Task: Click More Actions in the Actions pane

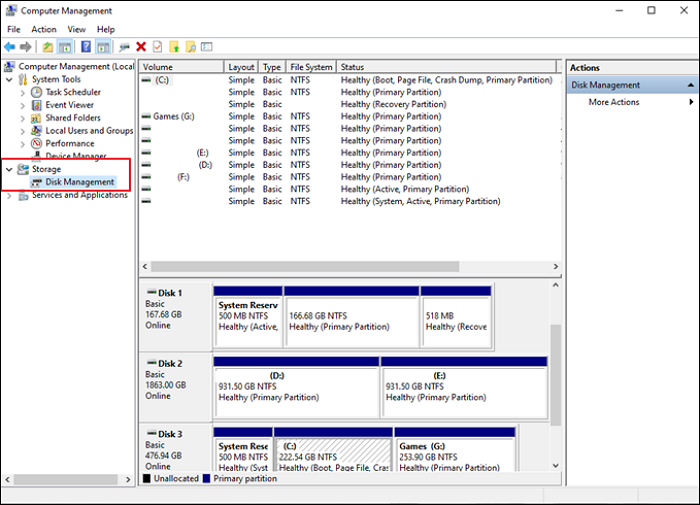Action: pos(613,102)
